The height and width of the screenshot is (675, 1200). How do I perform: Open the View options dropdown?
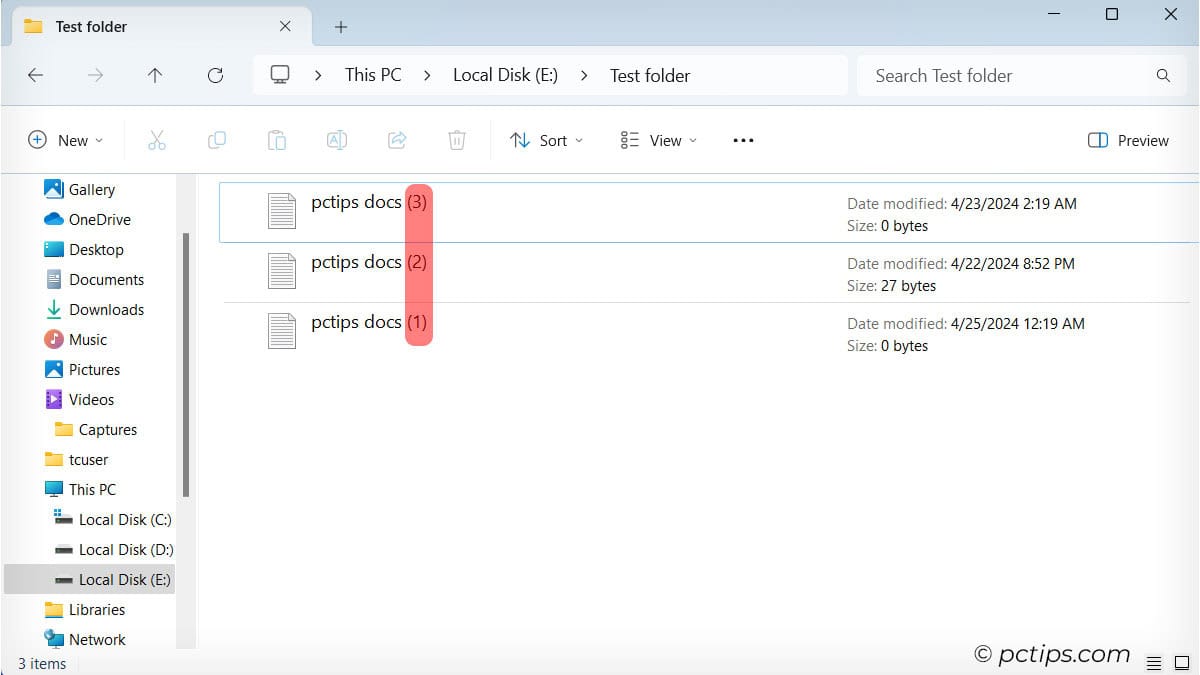tap(657, 140)
